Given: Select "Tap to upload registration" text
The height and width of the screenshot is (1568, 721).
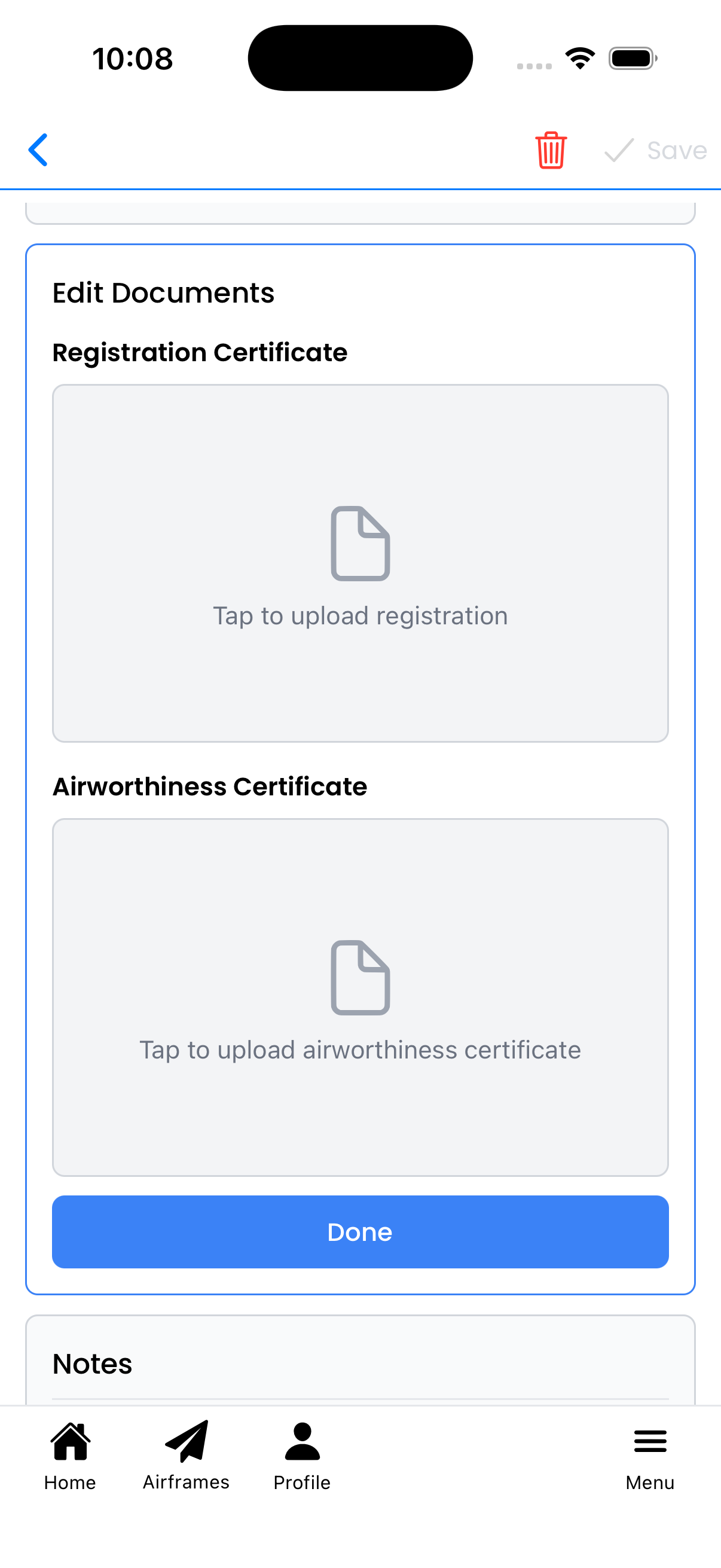Looking at the screenshot, I should pos(360,616).
